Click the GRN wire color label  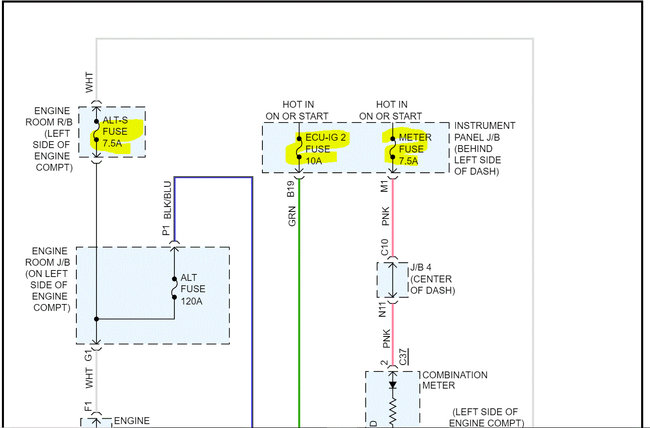point(292,216)
